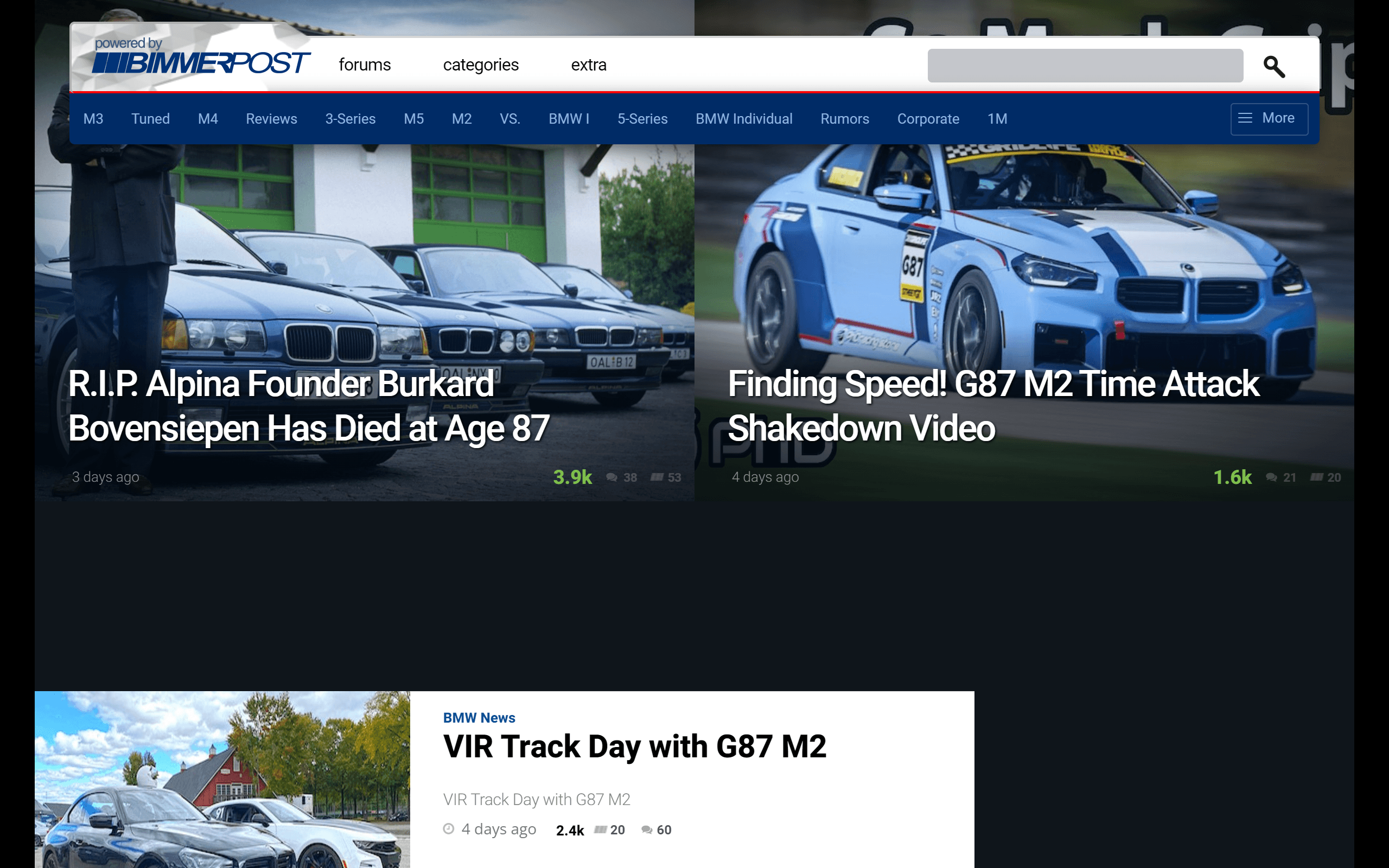1389x868 pixels.
Task: Click the comment icon showing 21 on M2 article
Action: [x=1271, y=477]
